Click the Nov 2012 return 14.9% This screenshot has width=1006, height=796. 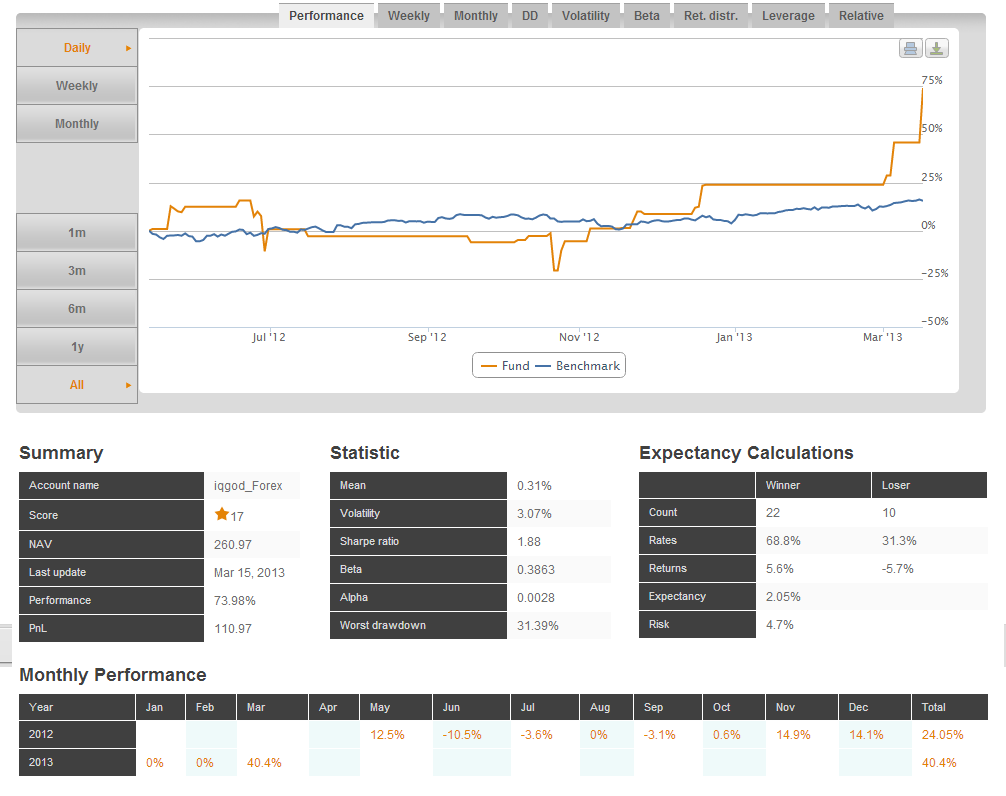793,735
